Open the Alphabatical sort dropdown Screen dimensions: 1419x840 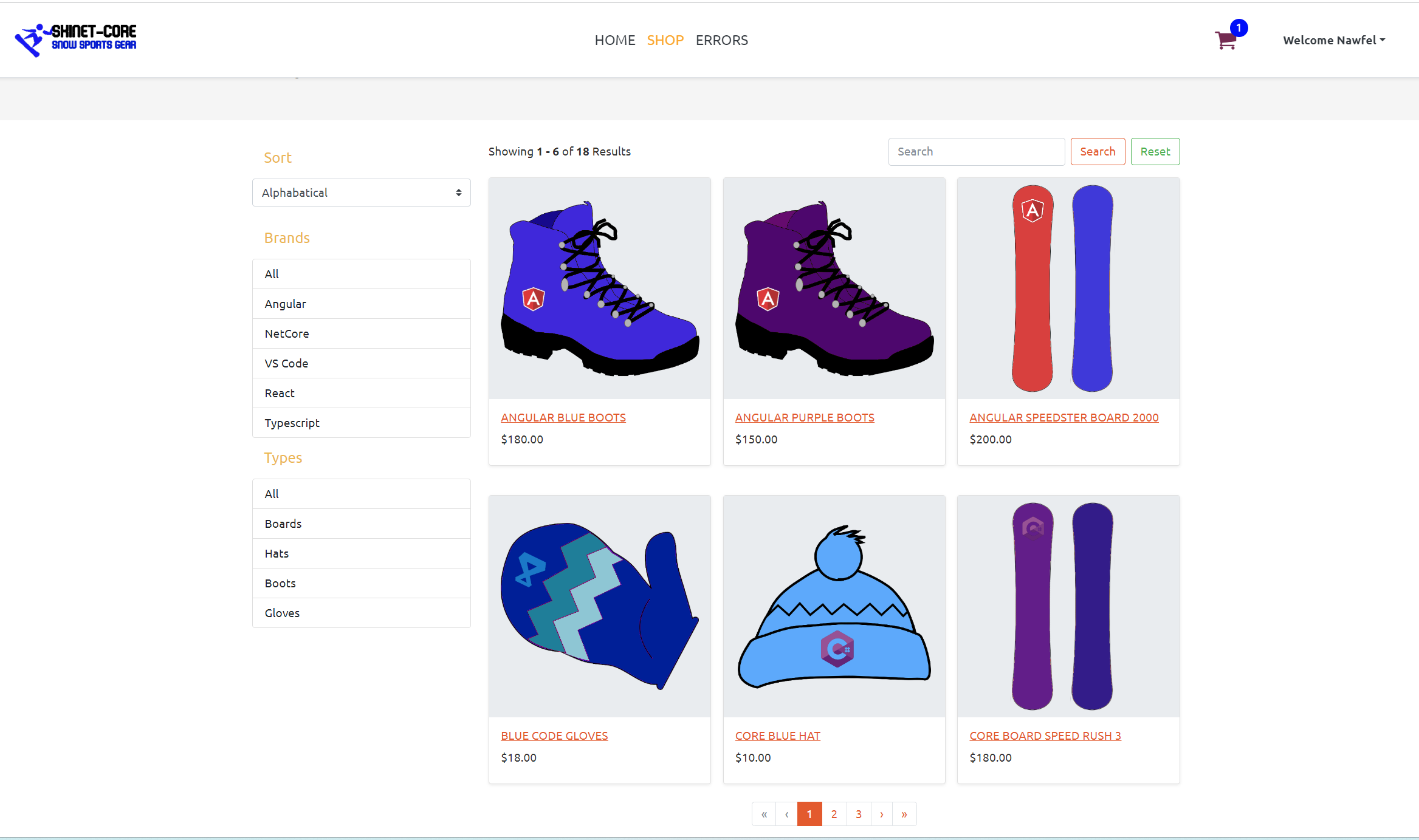362,193
